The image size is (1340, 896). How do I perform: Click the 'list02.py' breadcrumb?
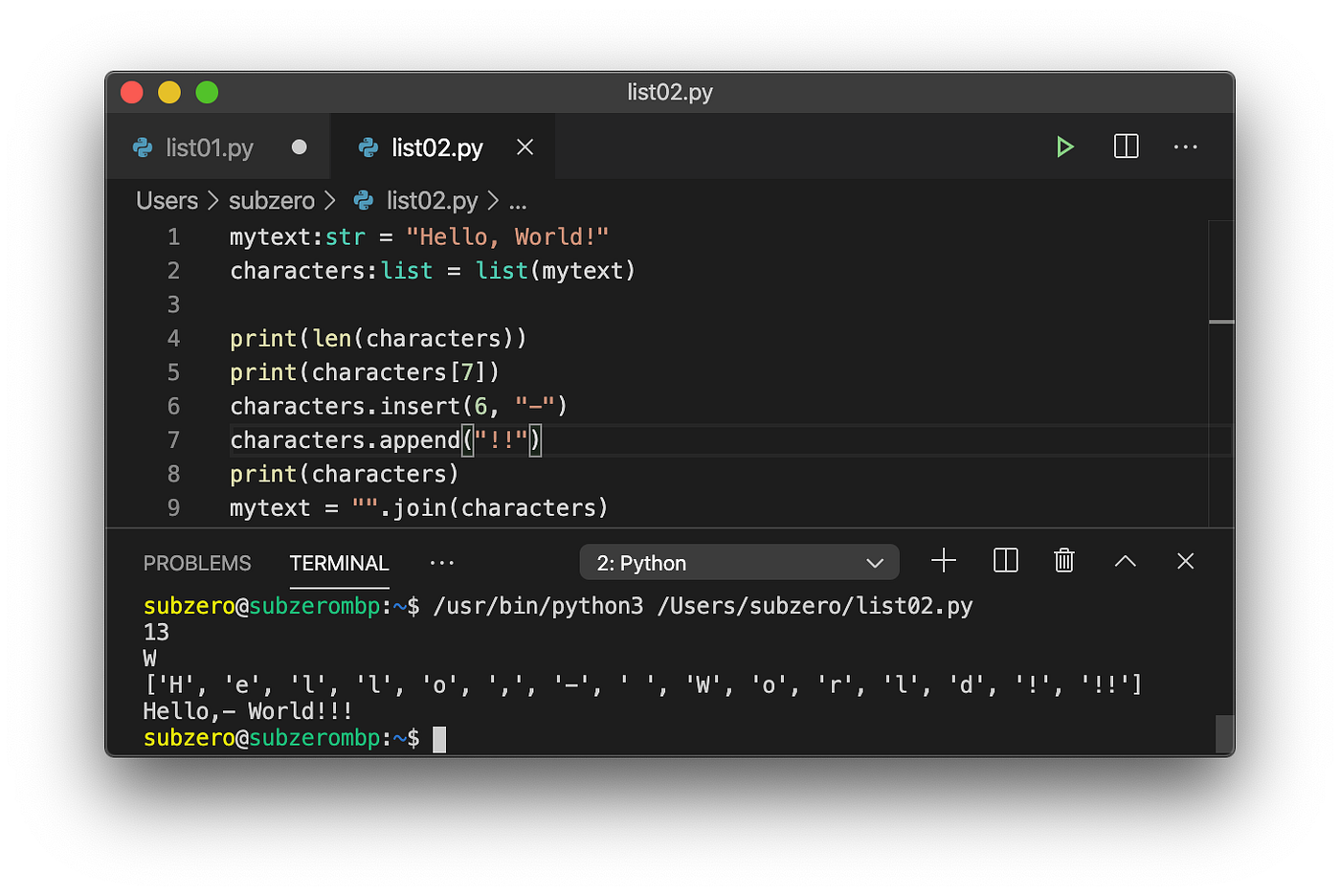pyautogui.click(x=432, y=200)
